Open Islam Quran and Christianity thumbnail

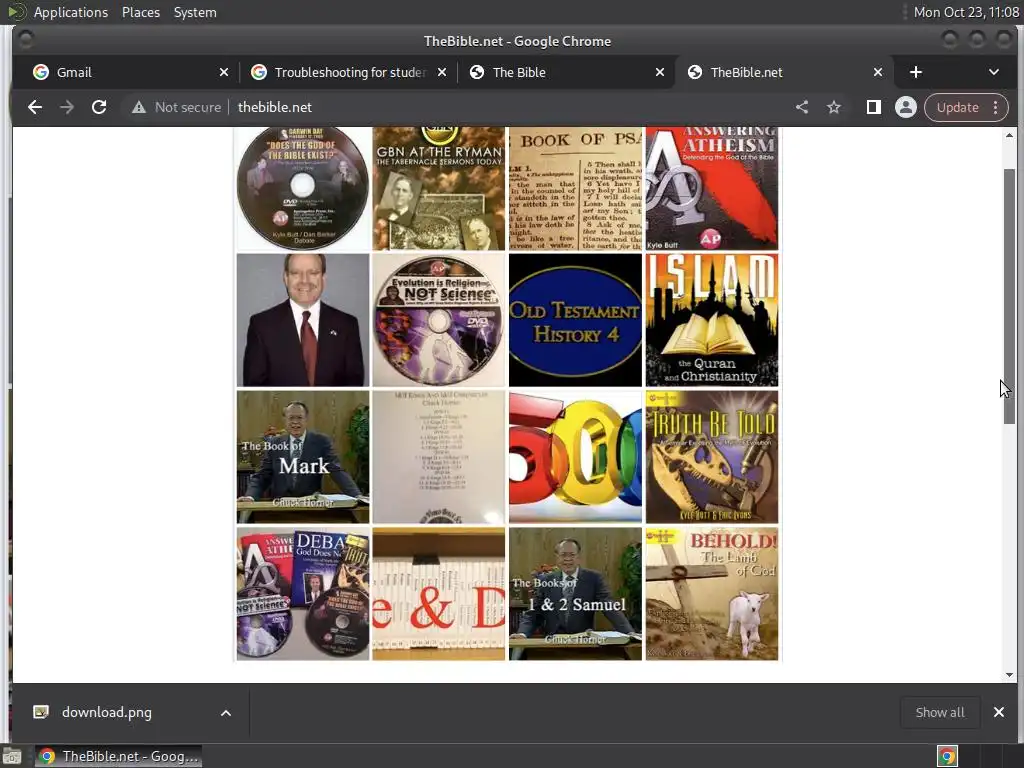(x=711, y=320)
